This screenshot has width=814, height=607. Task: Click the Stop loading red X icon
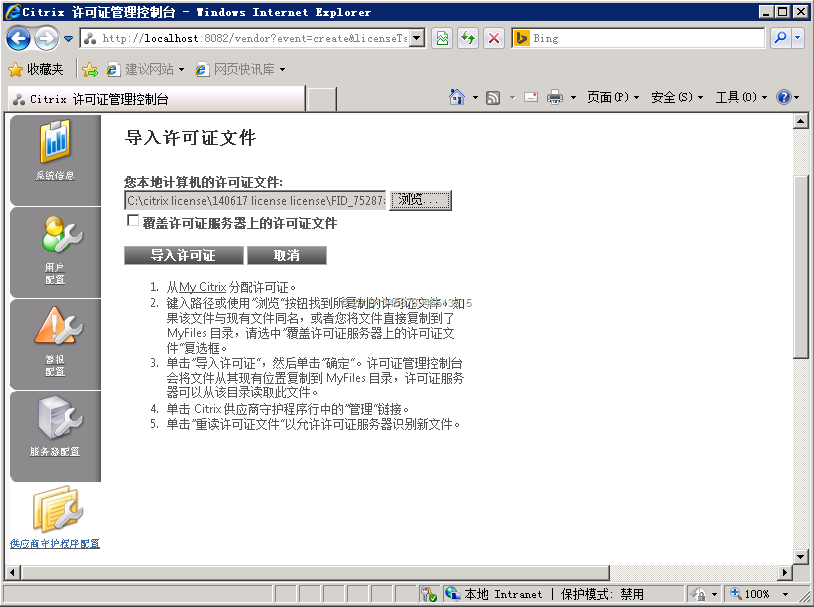[x=494, y=38]
